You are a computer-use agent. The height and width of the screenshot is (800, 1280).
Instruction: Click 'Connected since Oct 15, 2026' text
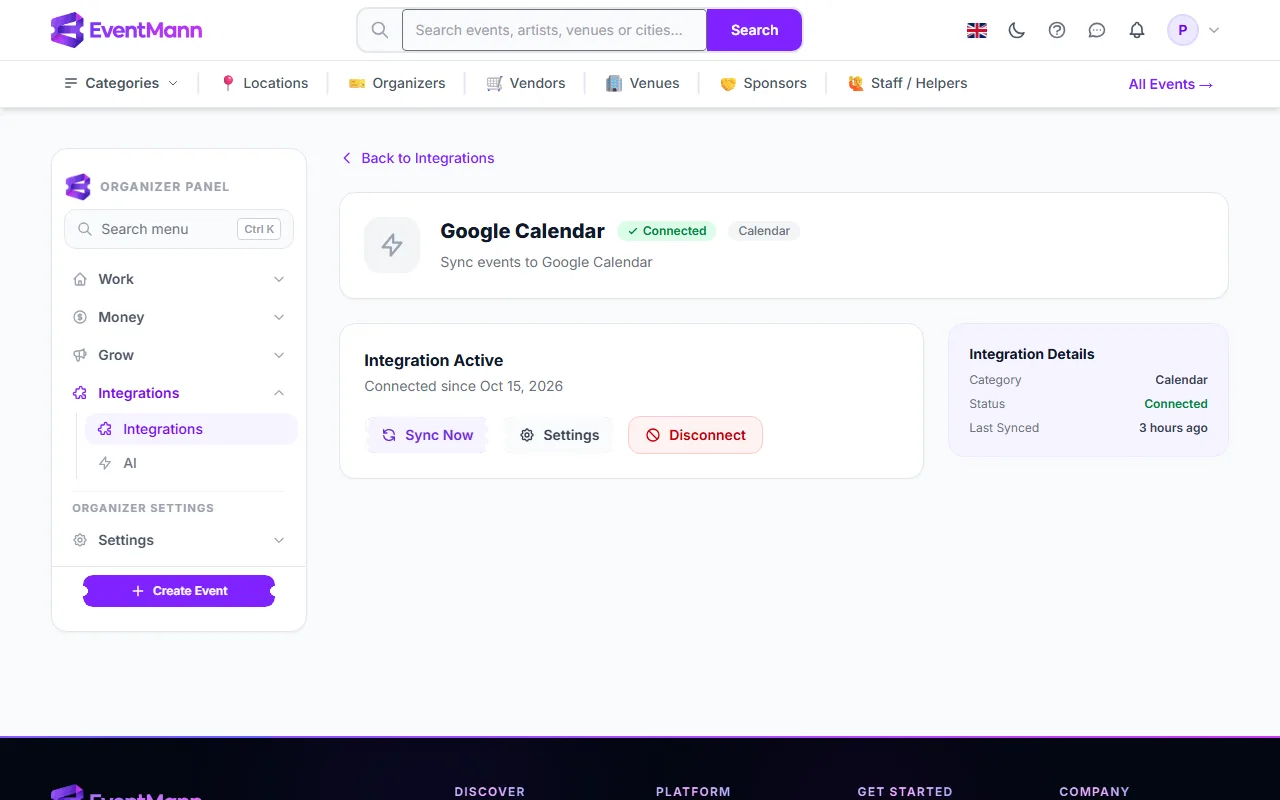(x=464, y=386)
